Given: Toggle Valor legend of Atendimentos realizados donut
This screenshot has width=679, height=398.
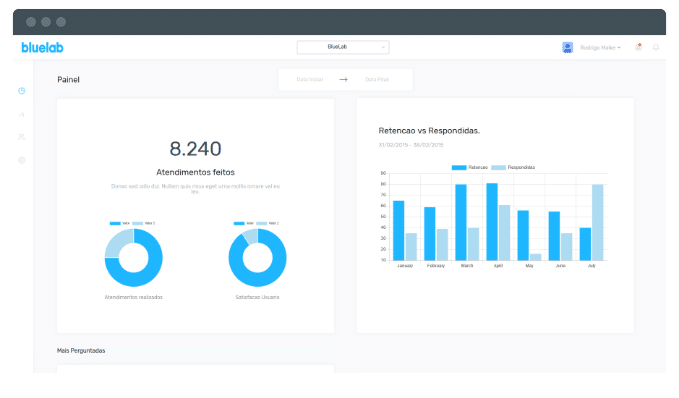Looking at the screenshot, I should tap(120, 223).
